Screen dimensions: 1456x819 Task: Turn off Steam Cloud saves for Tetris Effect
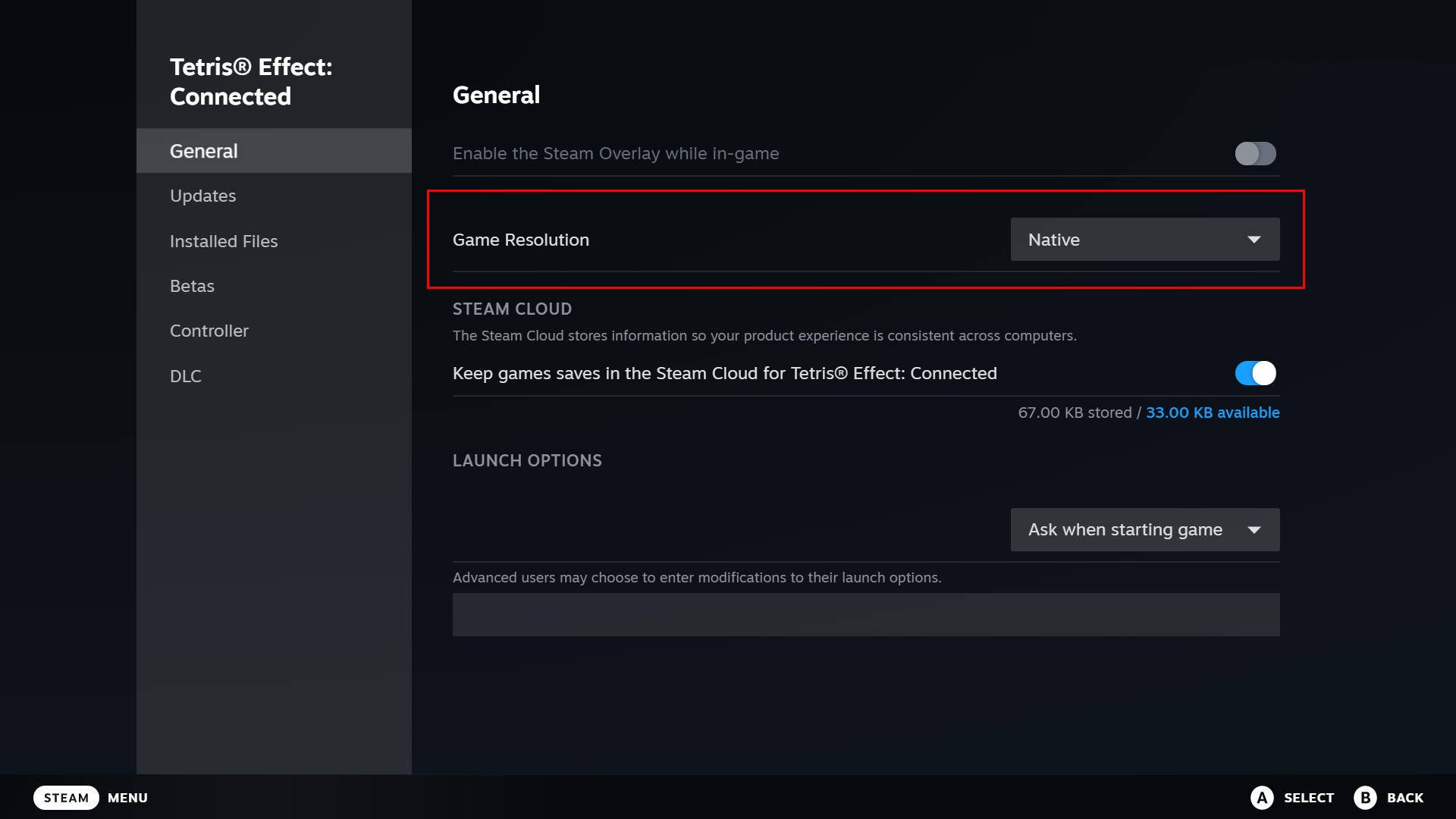1255,372
